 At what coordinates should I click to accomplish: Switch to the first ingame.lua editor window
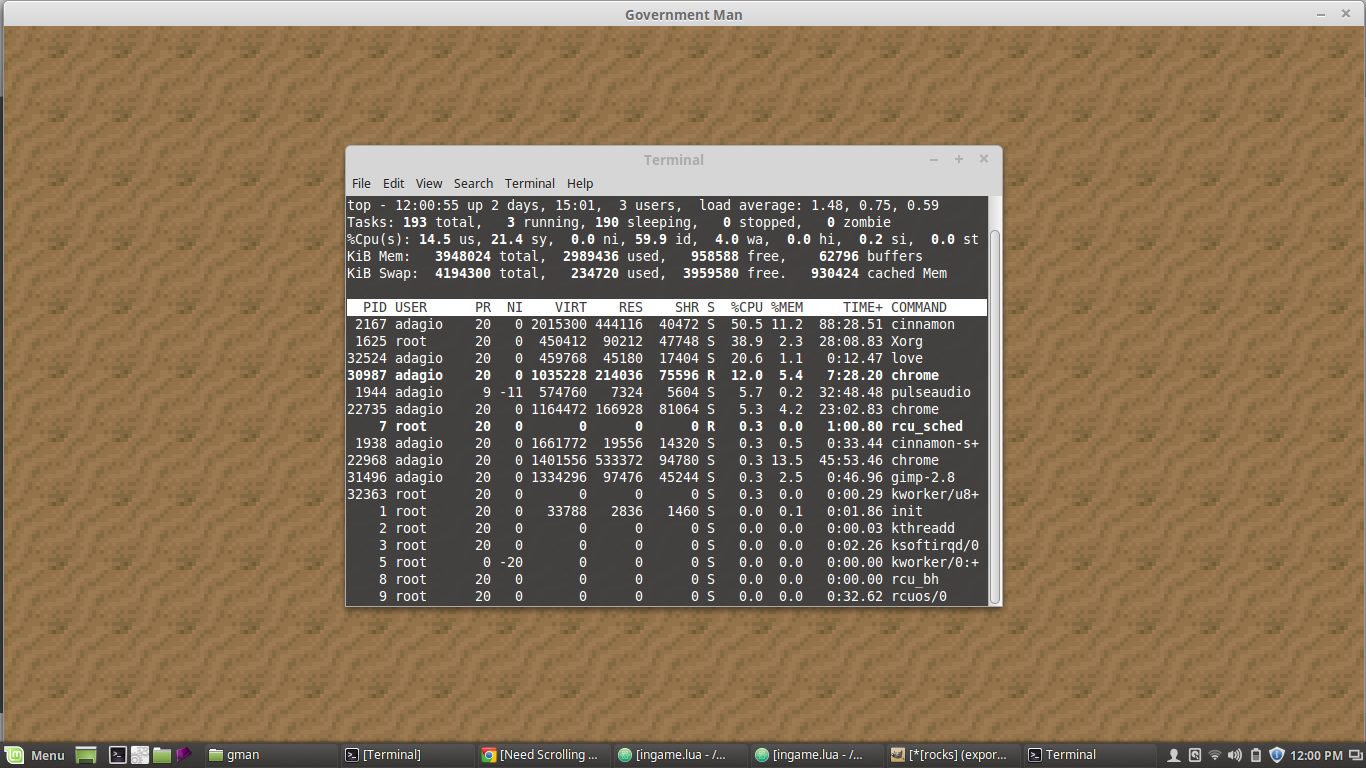680,755
